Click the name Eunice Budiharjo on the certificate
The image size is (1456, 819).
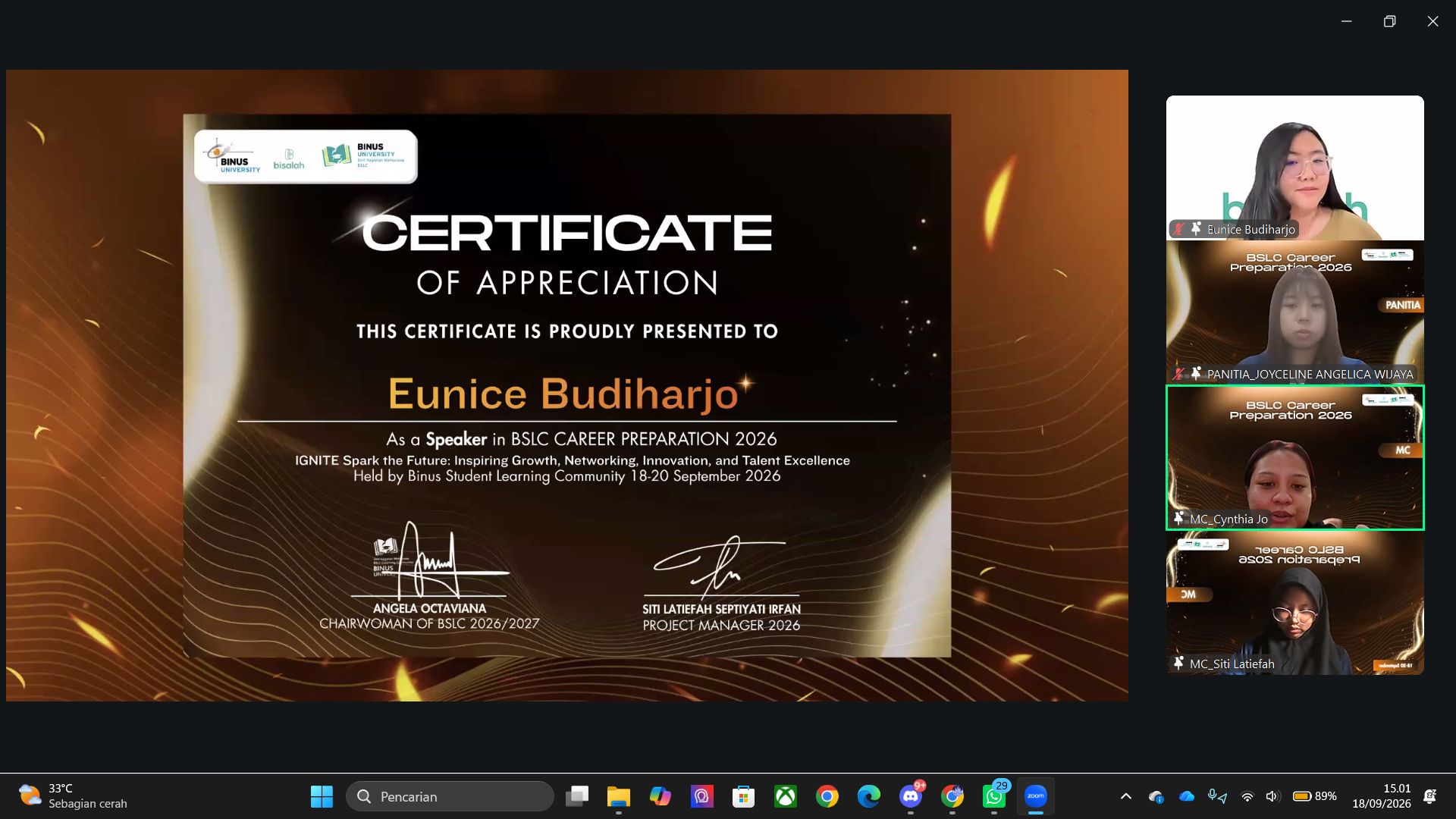click(563, 394)
